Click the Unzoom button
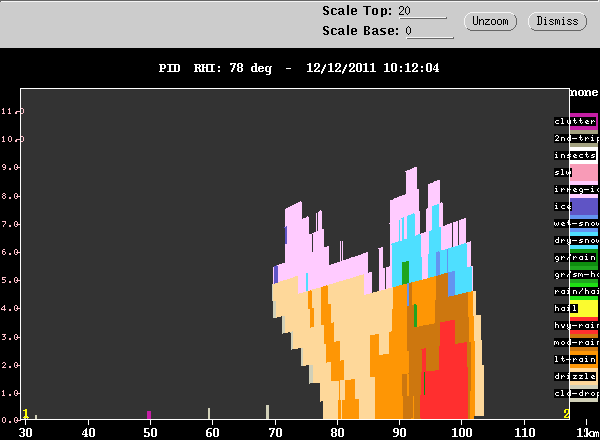The height and width of the screenshot is (440, 600). click(x=490, y=21)
